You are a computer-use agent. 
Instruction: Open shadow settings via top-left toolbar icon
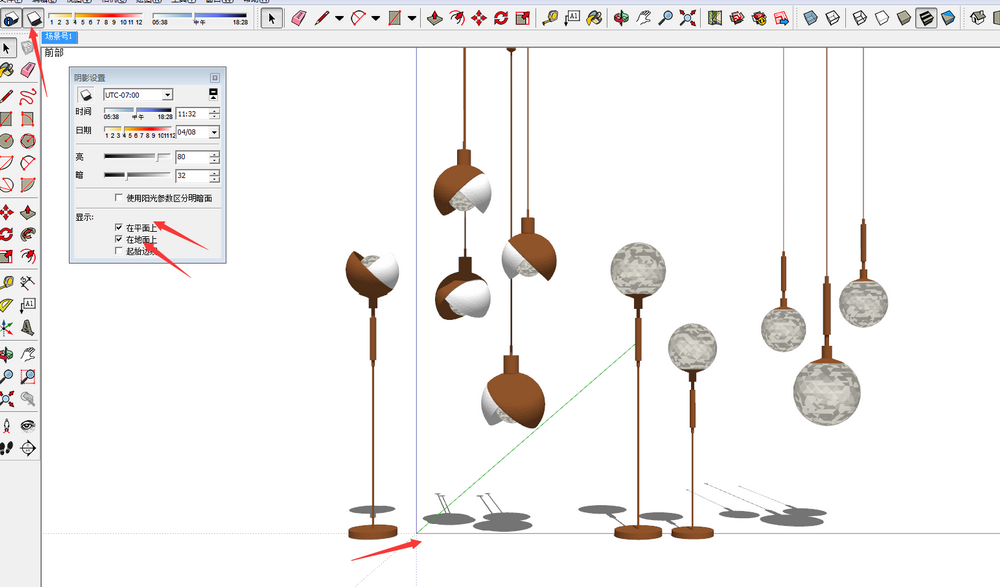pos(10,19)
